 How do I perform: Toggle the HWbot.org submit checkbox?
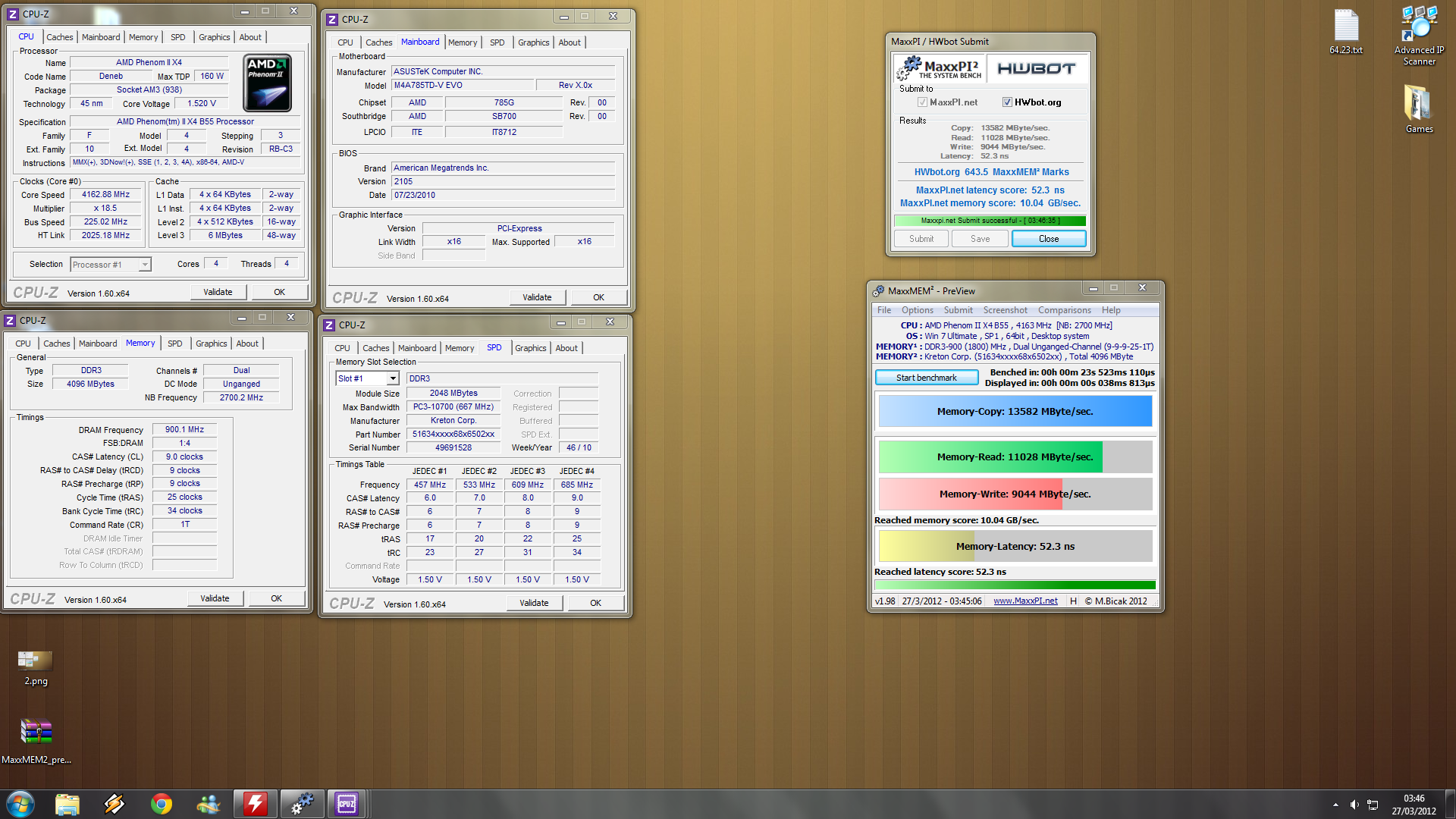[x=1008, y=102]
